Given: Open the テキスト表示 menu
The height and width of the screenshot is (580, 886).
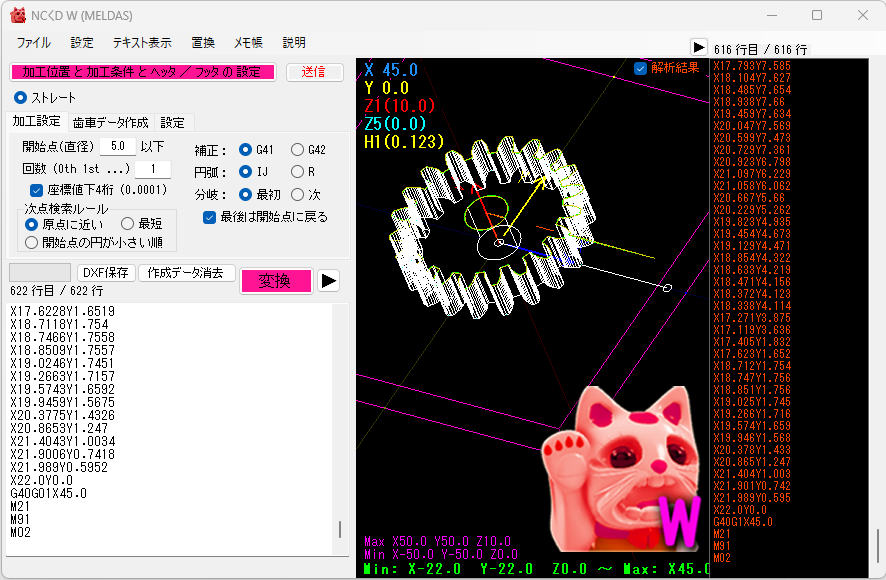Looking at the screenshot, I should [142, 43].
